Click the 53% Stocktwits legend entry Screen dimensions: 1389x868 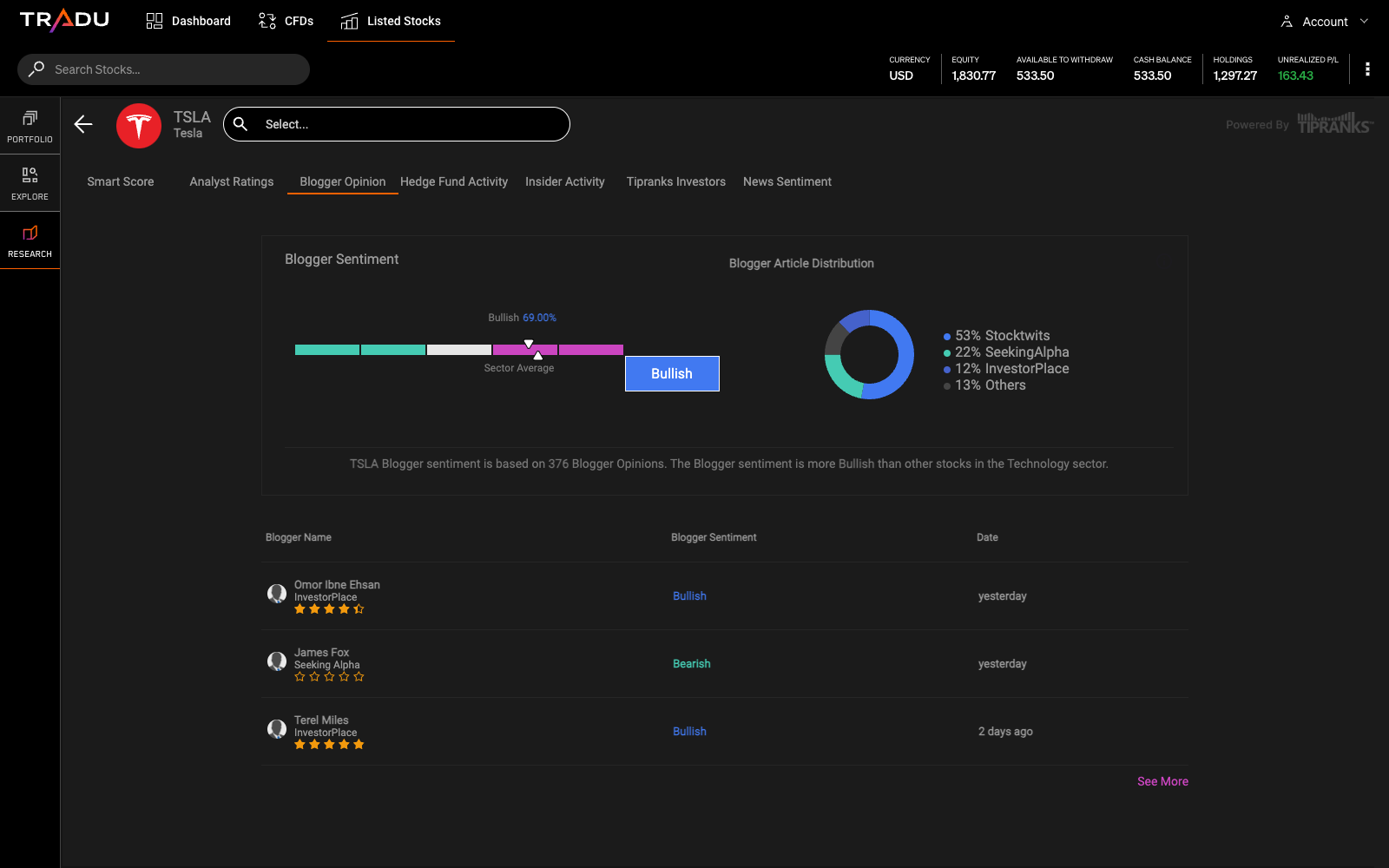coord(997,336)
